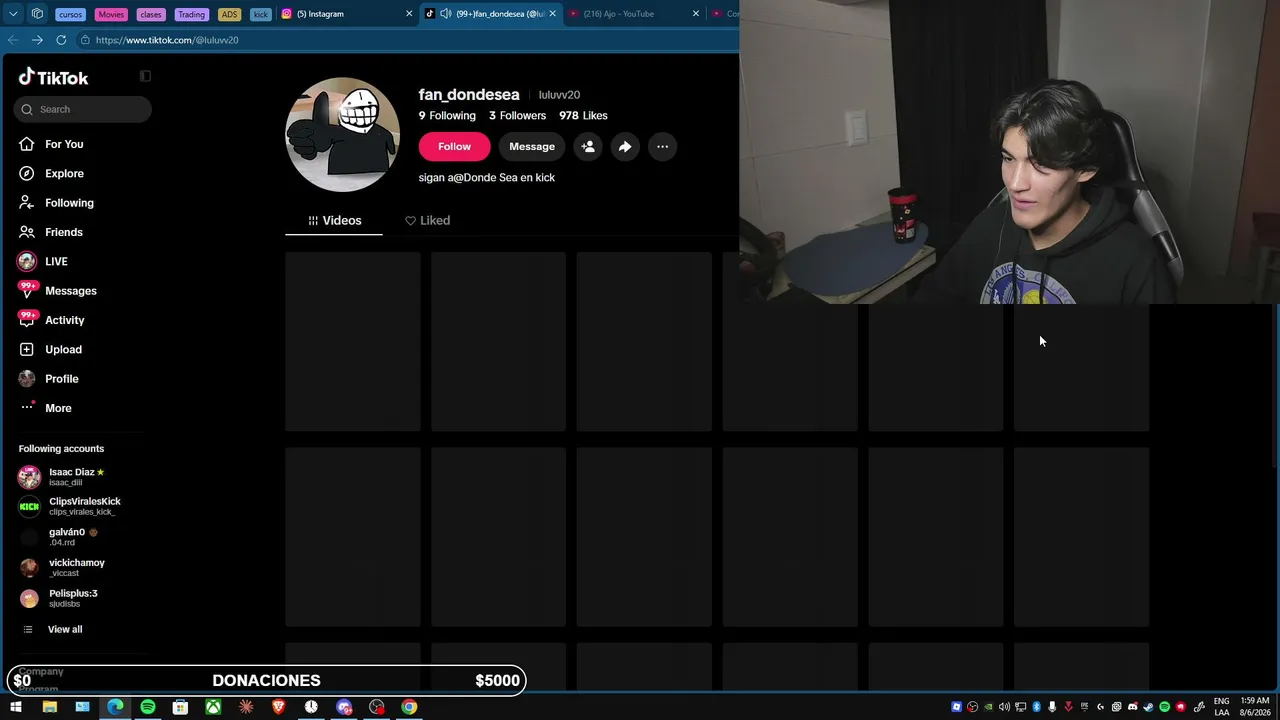Open the Friends page

pyautogui.click(x=64, y=232)
